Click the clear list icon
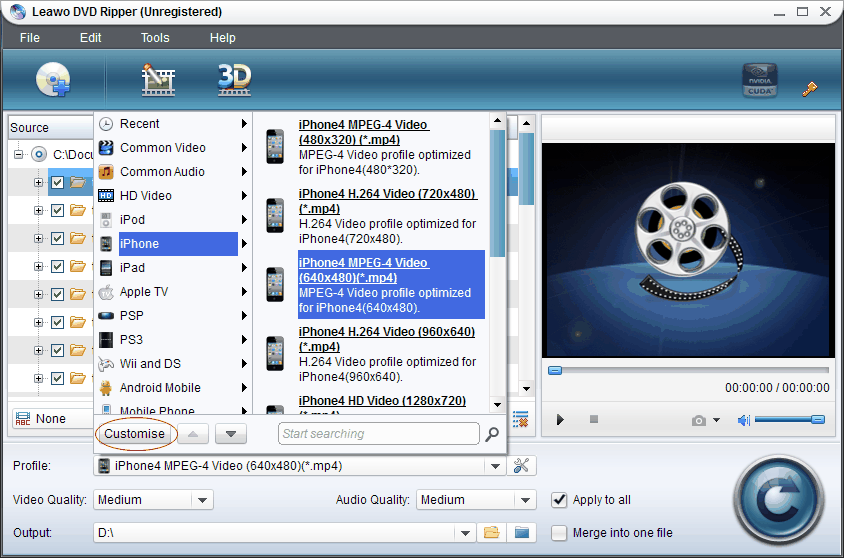 pos(520,419)
